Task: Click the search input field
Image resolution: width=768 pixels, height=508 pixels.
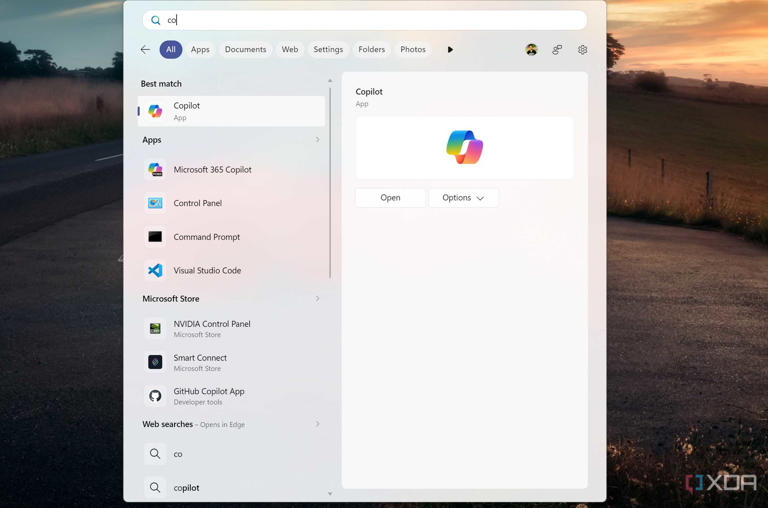Action: [364, 20]
